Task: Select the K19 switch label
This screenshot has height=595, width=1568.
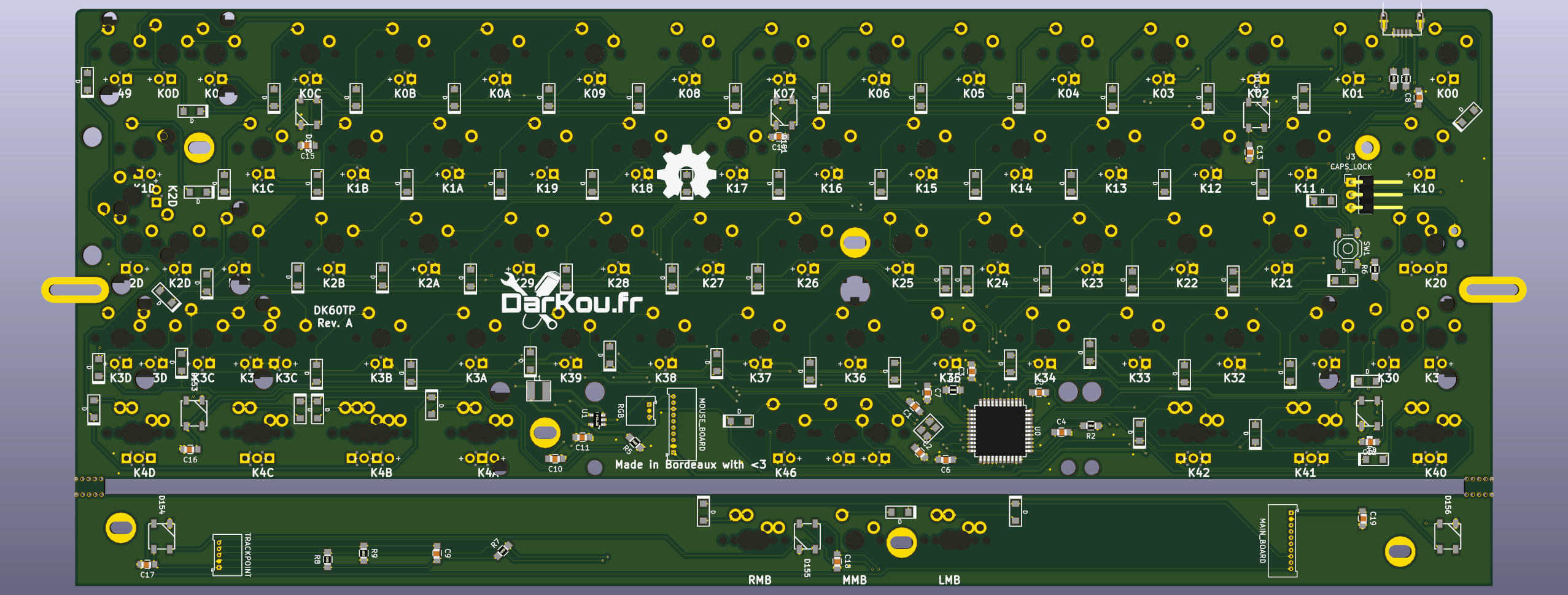Action: 547,189
